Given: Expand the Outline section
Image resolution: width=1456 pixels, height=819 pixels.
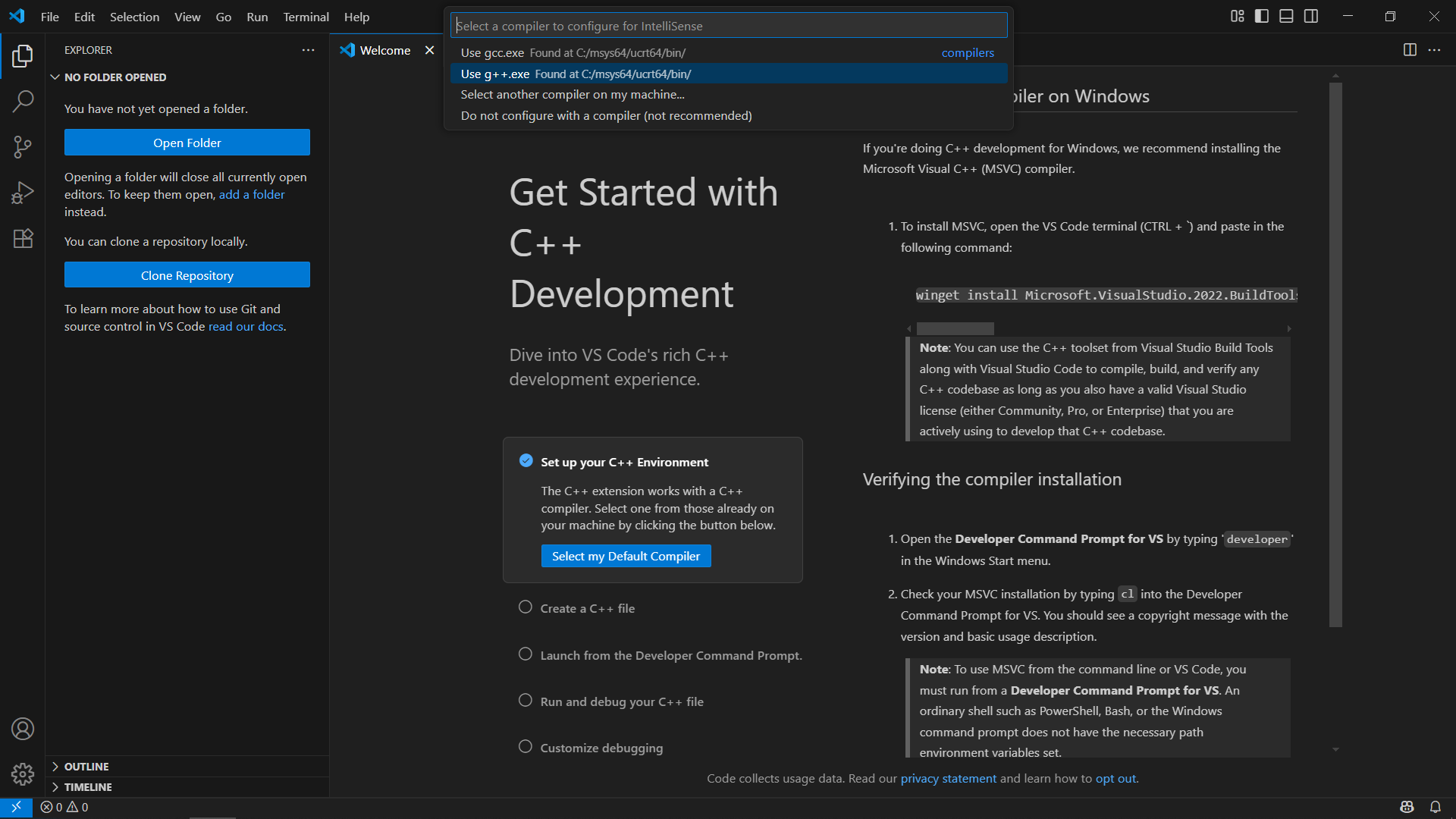Looking at the screenshot, I should click(187, 767).
